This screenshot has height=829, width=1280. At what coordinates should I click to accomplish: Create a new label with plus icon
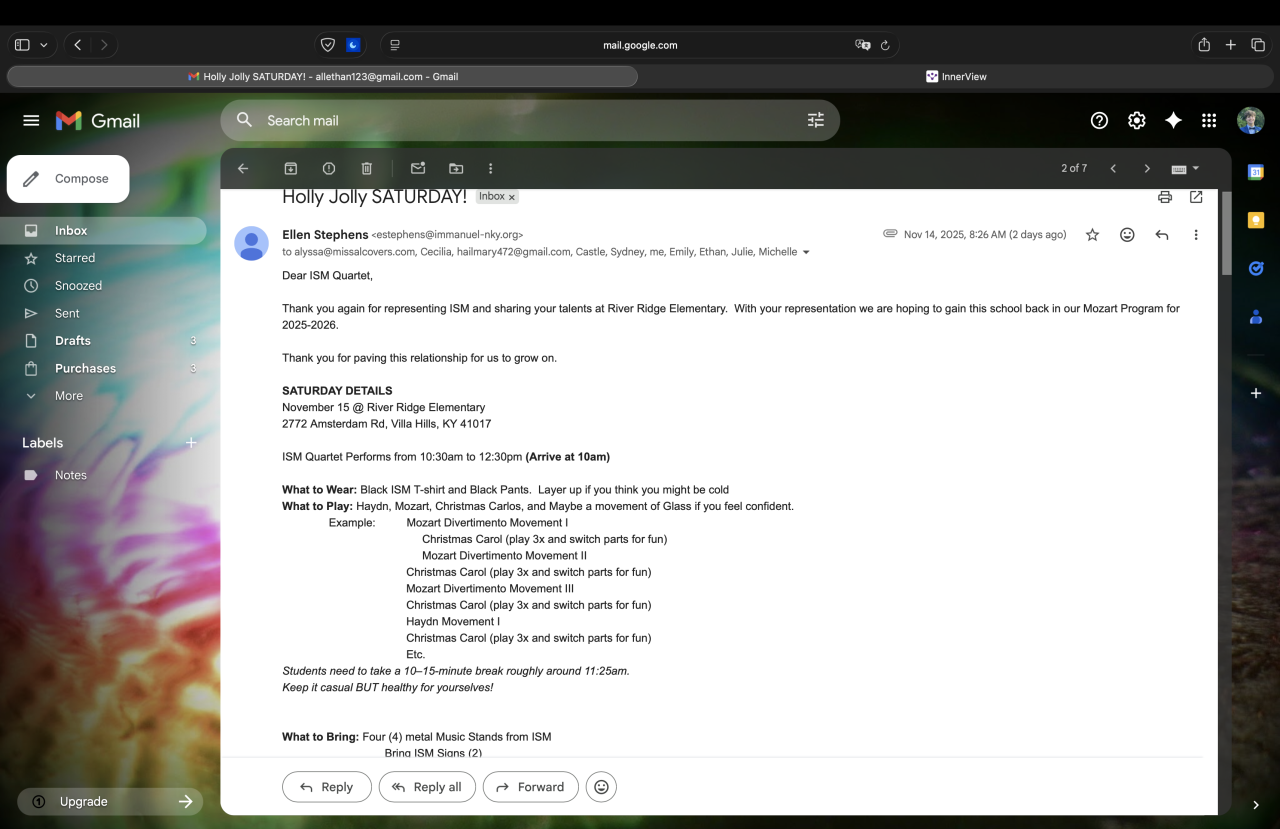(x=191, y=443)
